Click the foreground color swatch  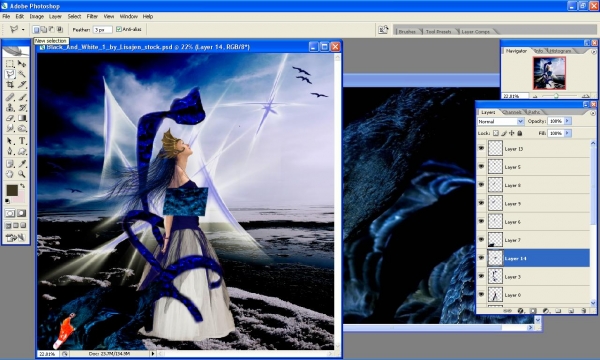pyautogui.click(x=12, y=190)
